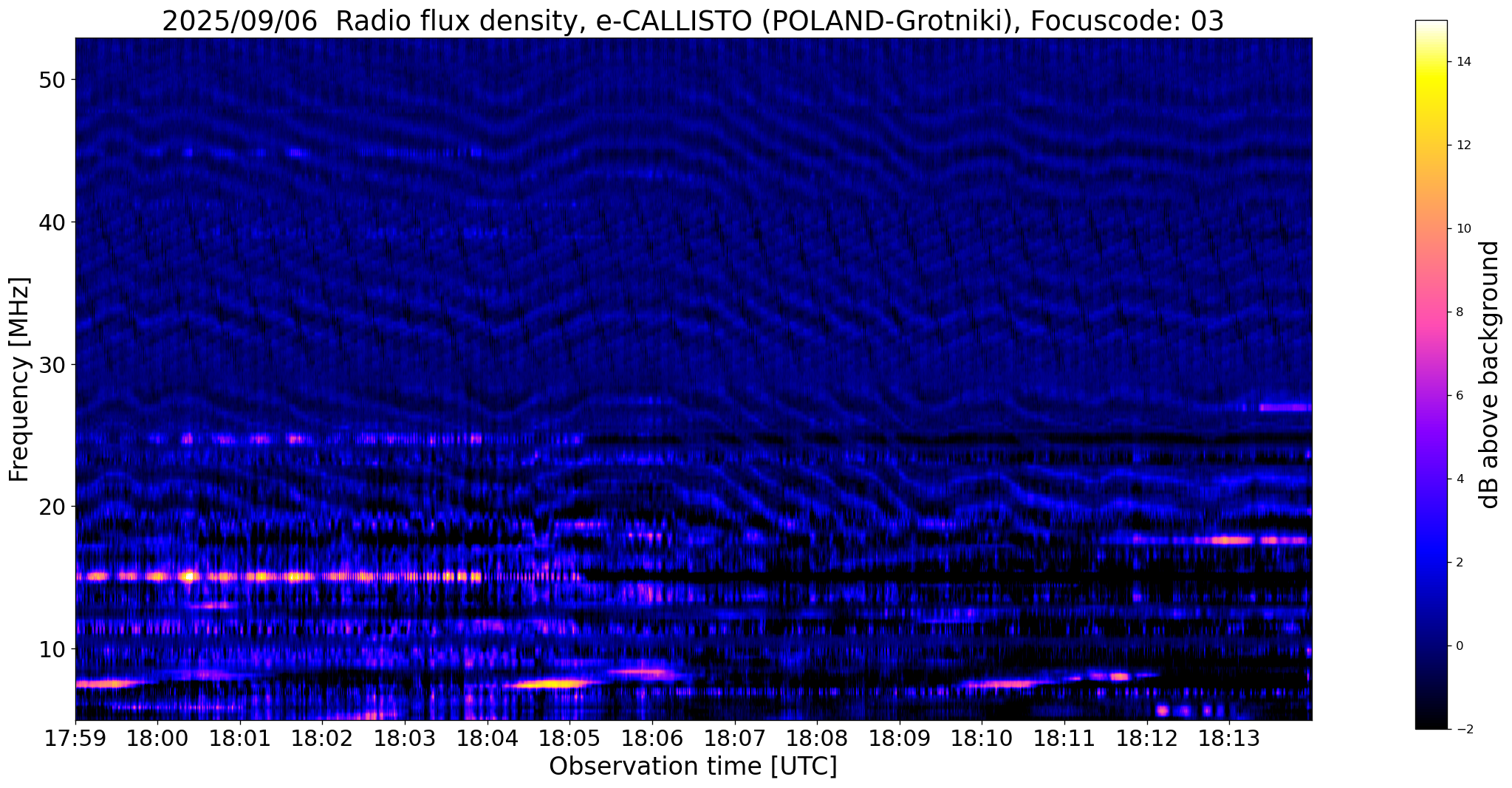This screenshot has width=1512, height=788.
Task: Select the 20 tick on the frequency axis
Action: (x=51, y=507)
